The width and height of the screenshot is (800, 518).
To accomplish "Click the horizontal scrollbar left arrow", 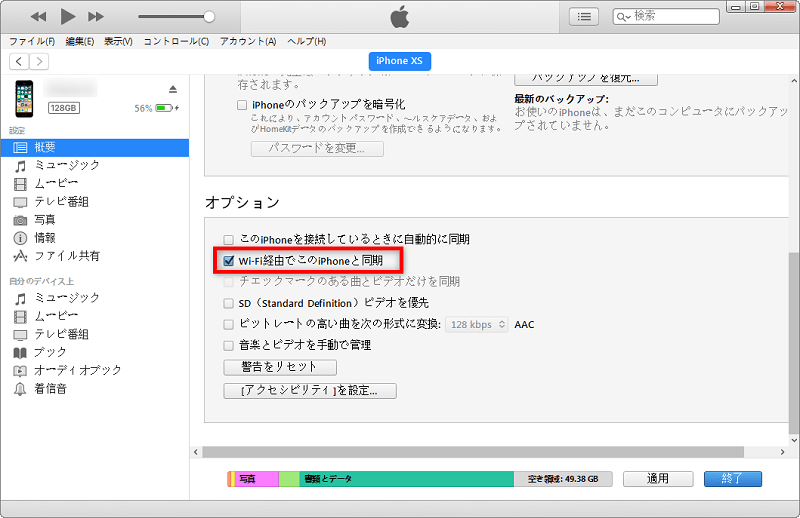I will [196, 452].
